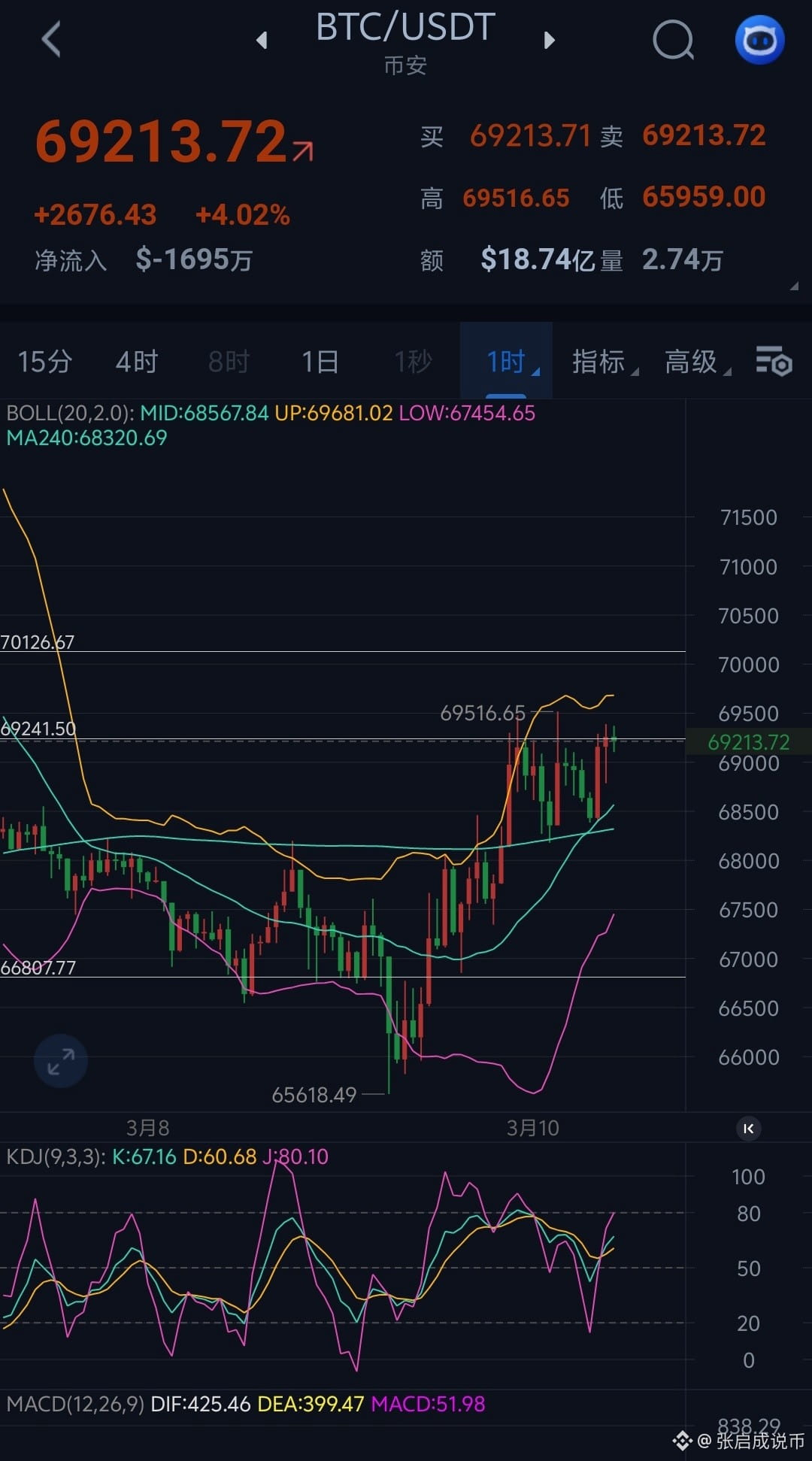Select the 70126.67 horizontal line label
Screen dimensions: 812x1461
pos(38,642)
